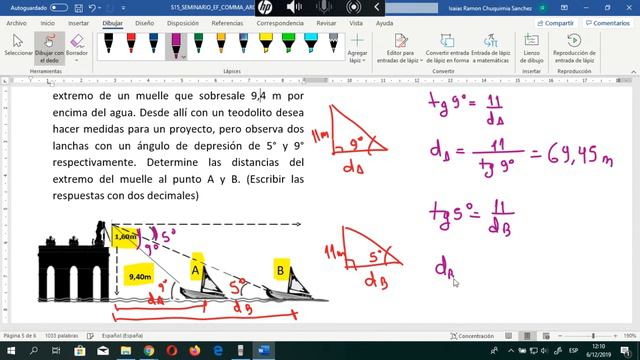Switch to read mode view

[x=508, y=336]
